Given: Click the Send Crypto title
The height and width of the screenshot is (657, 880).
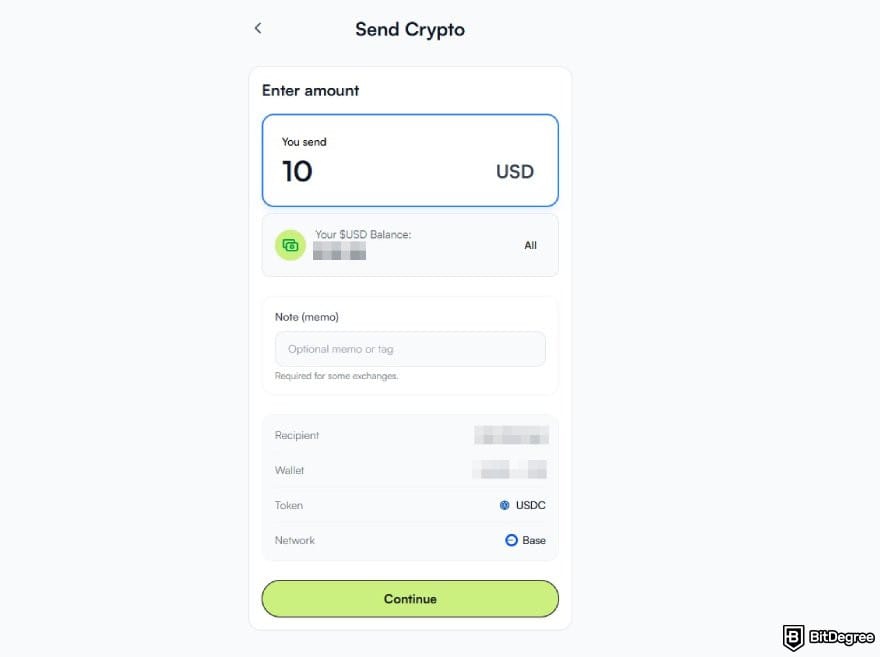Looking at the screenshot, I should 409,29.
